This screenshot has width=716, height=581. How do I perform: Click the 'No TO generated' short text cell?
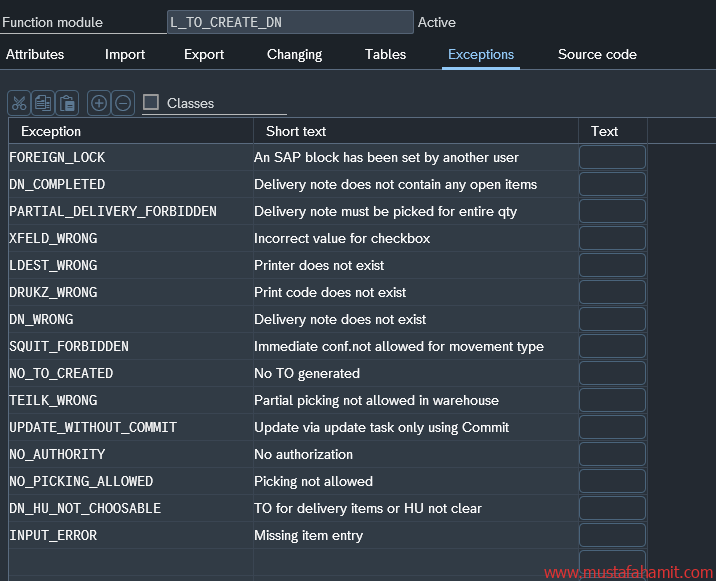tap(415, 373)
